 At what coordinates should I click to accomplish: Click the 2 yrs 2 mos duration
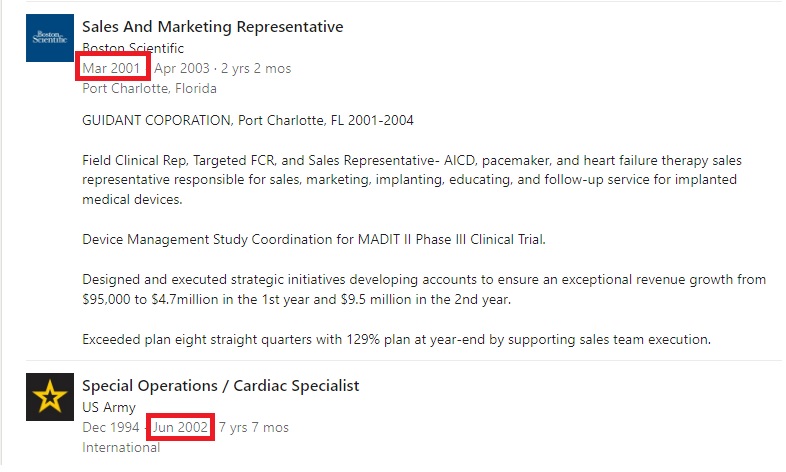tap(256, 68)
